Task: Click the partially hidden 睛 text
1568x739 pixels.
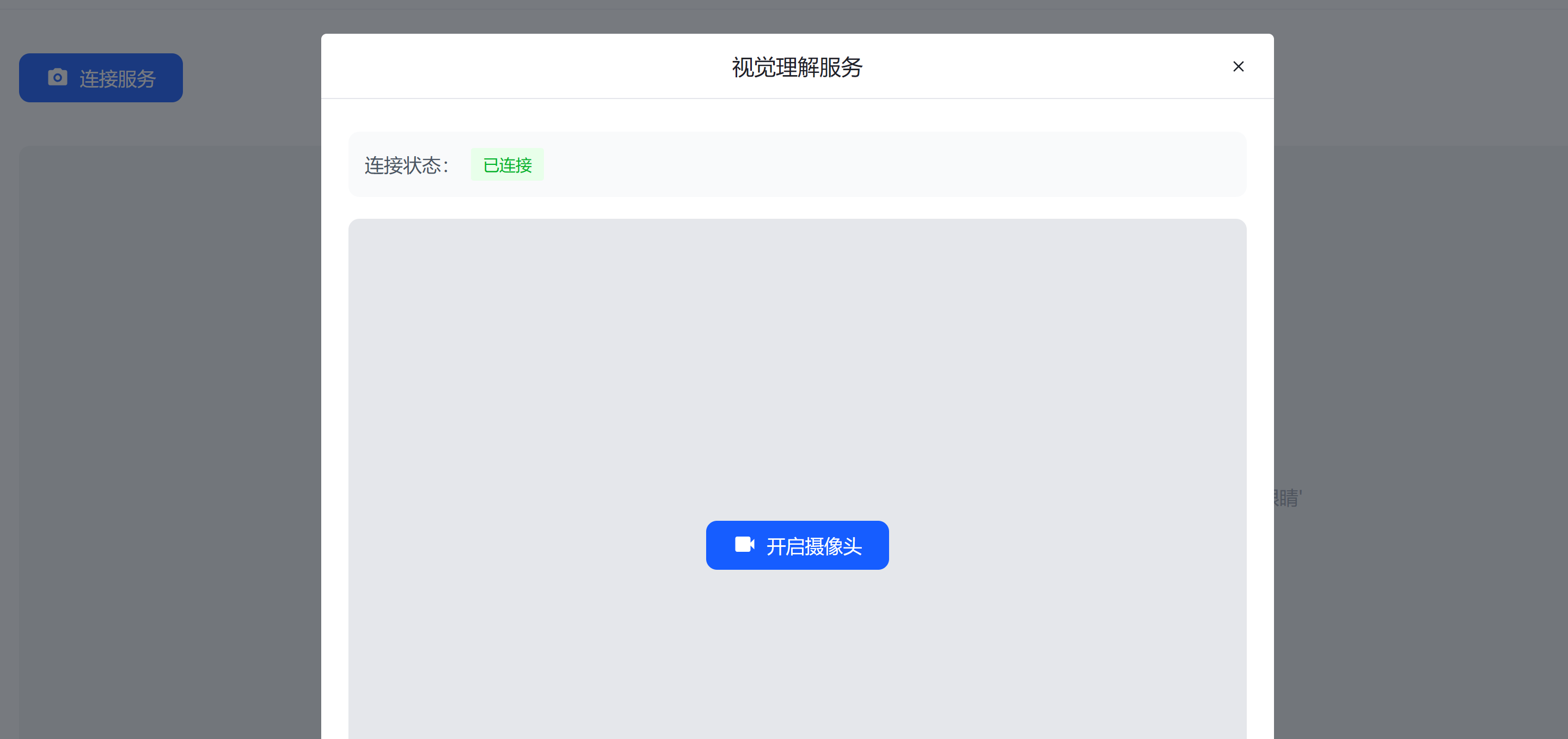Action: point(1288,498)
